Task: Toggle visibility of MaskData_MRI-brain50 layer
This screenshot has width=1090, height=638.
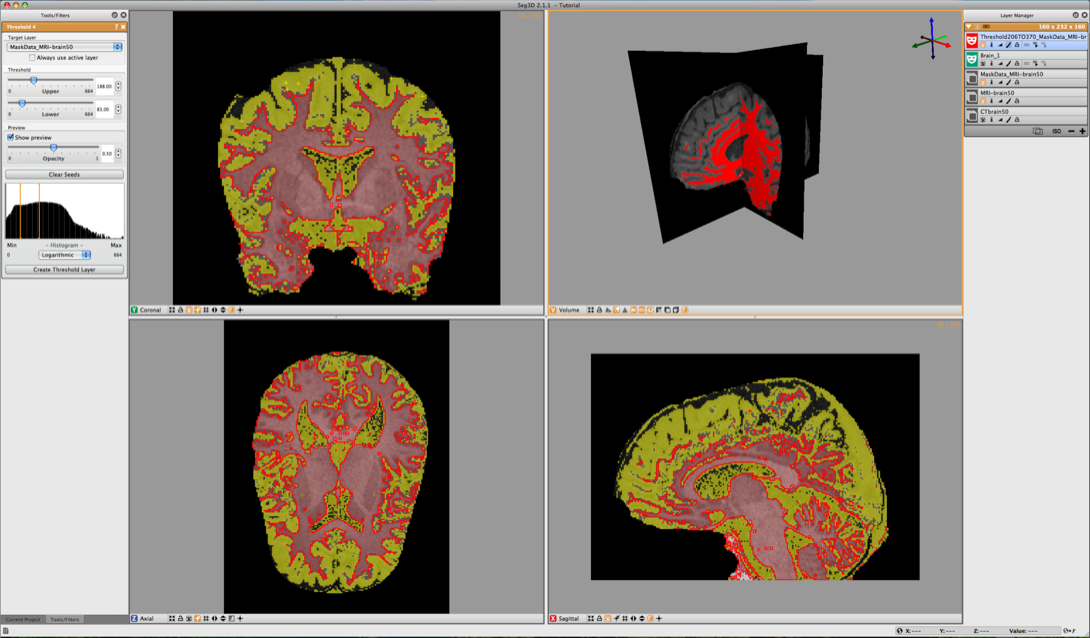Action: tap(983, 82)
